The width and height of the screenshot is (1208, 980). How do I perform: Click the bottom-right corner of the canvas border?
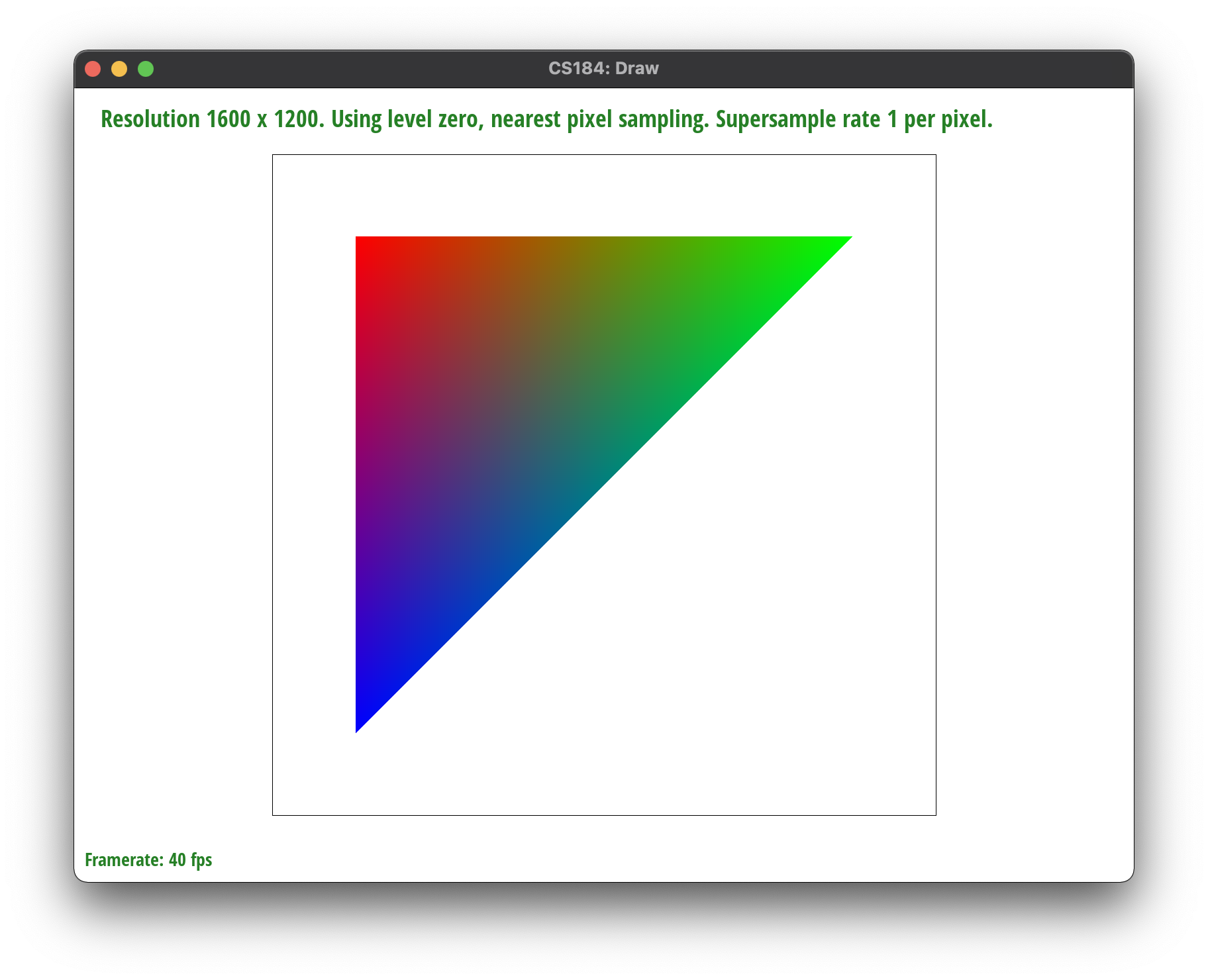click(x=935, y=814)
